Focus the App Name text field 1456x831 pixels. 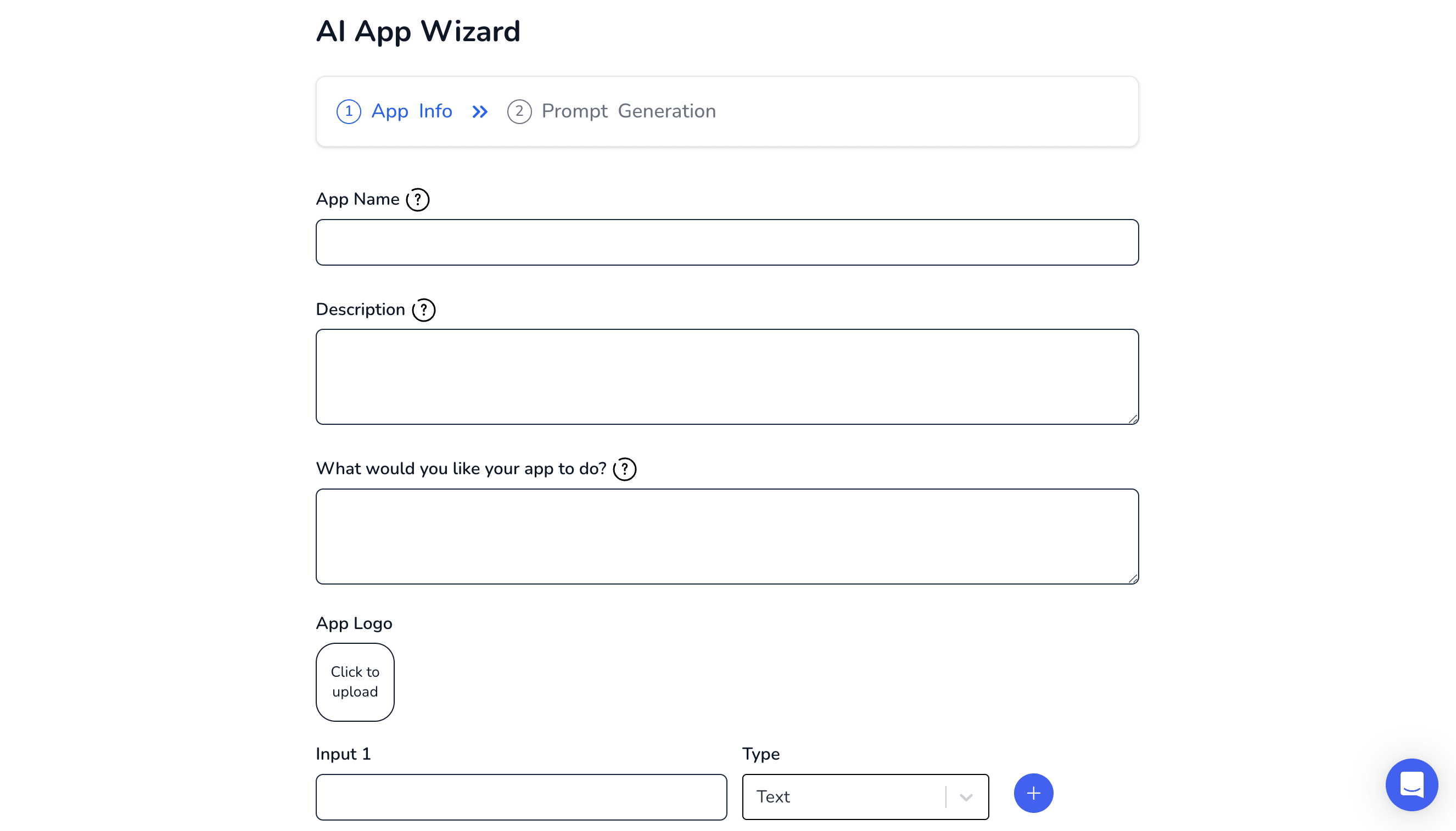click(x=726, y=243)
